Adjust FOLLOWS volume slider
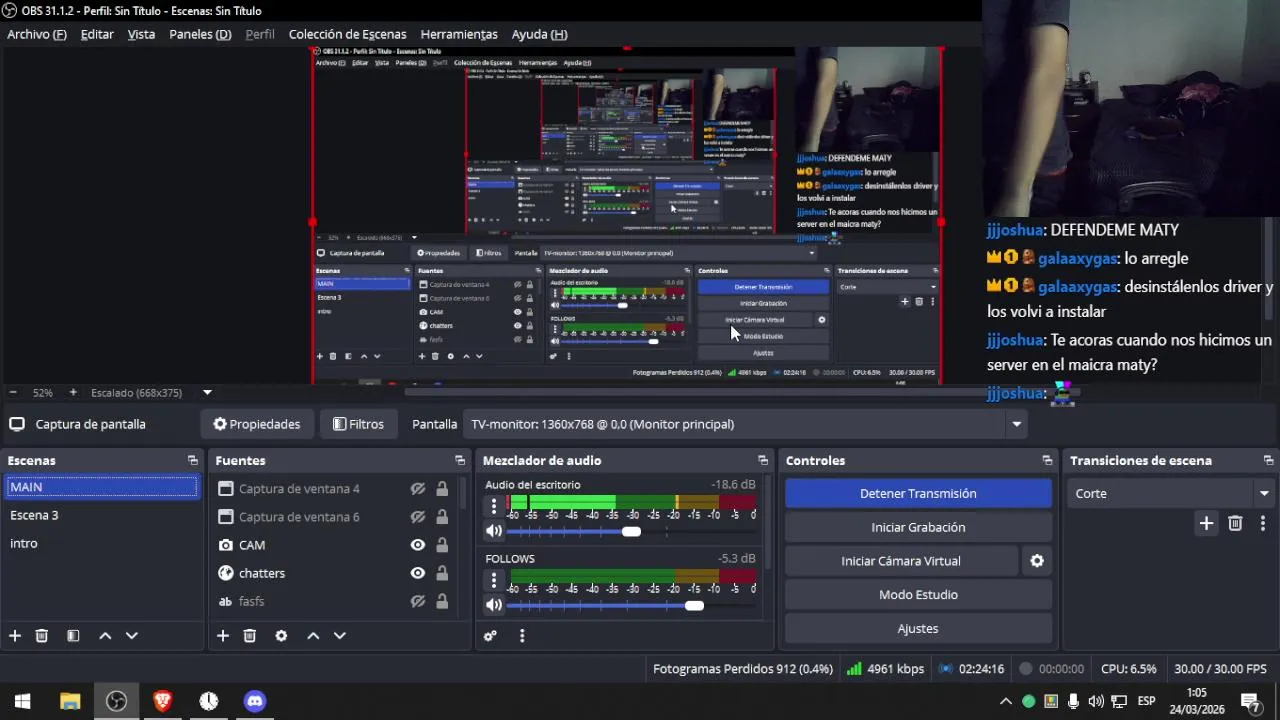Viewport: 1280px width, 720px height. point(694,605)
